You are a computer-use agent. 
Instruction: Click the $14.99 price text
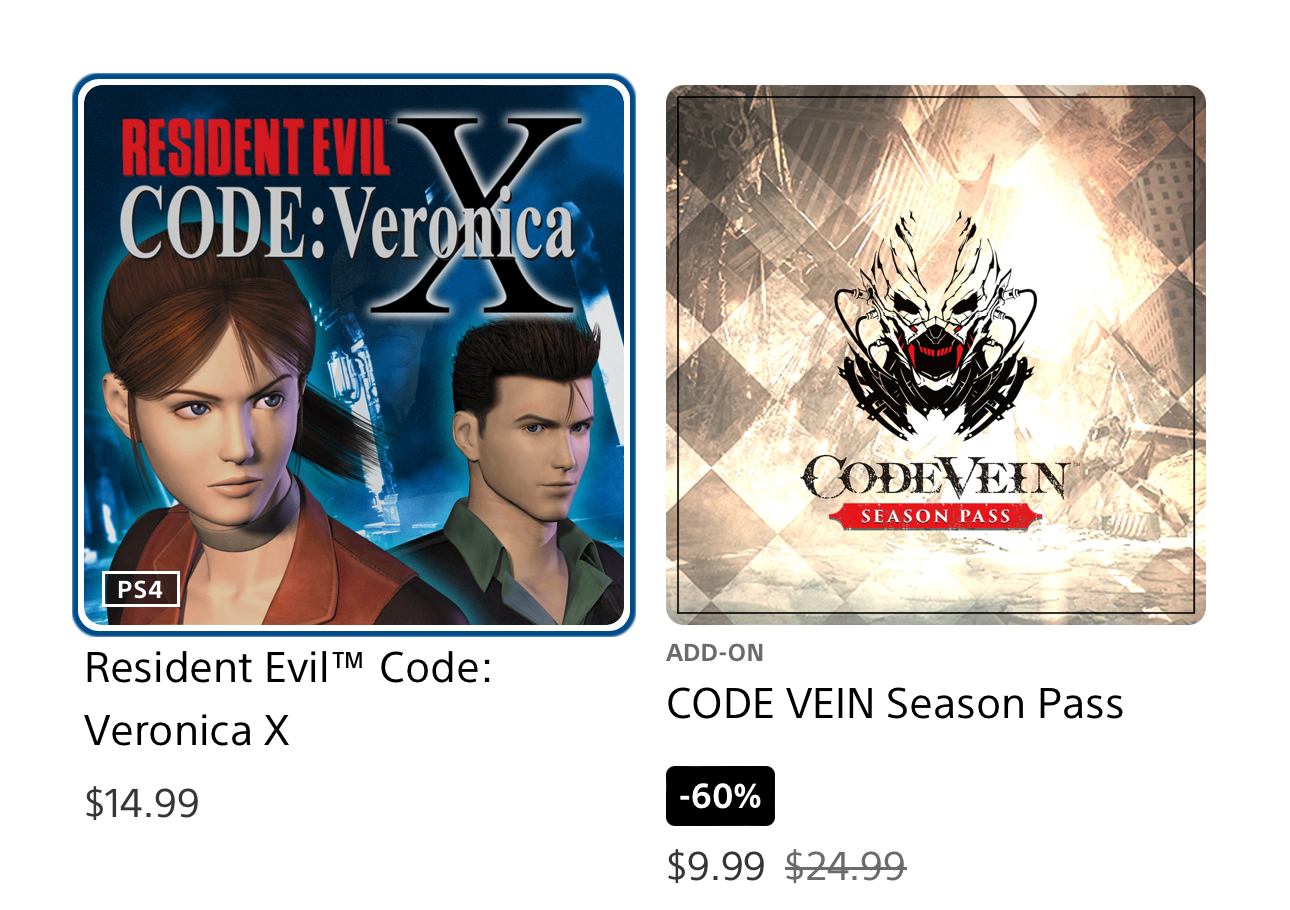(142, 803)
